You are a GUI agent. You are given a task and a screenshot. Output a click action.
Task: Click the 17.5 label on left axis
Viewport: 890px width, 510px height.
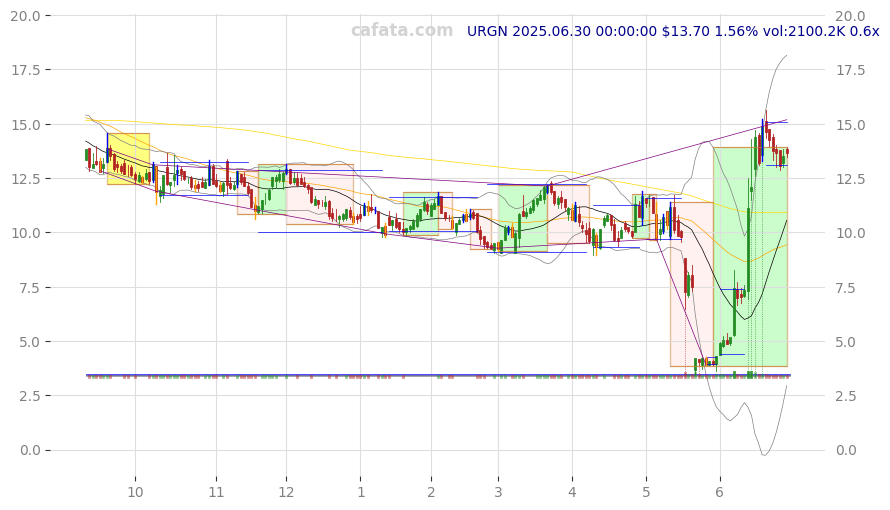tap(26, 70)
